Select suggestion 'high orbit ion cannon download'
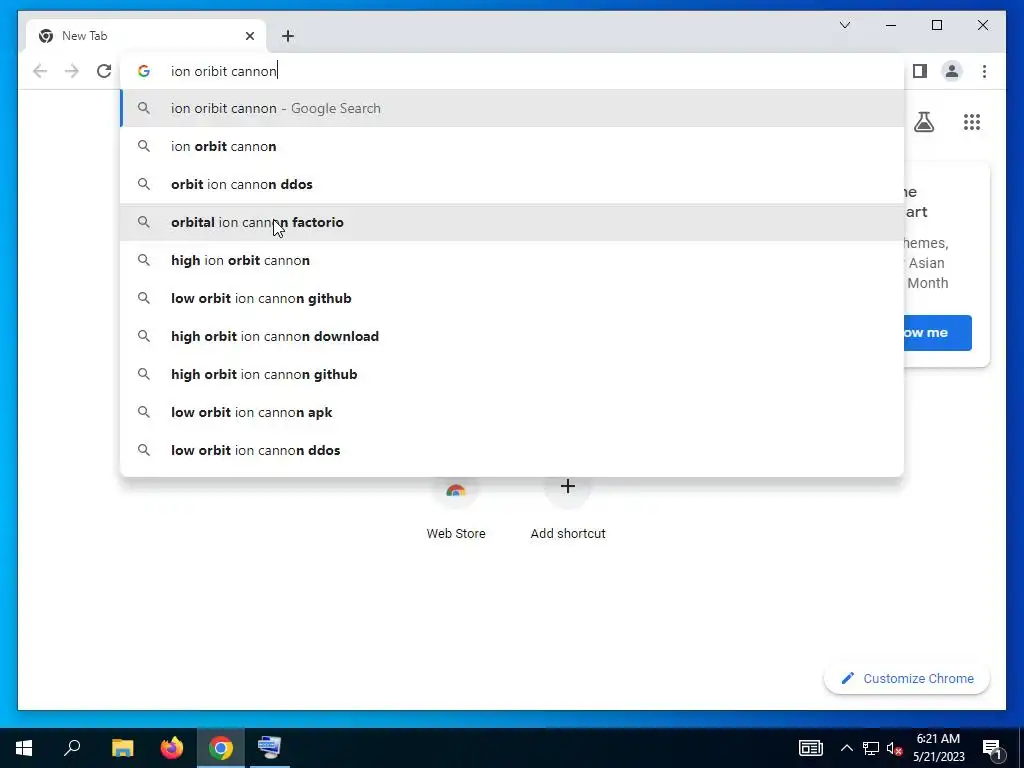Screen dimensions: 1024x768 pyautogui.click(x=513, y=336)
